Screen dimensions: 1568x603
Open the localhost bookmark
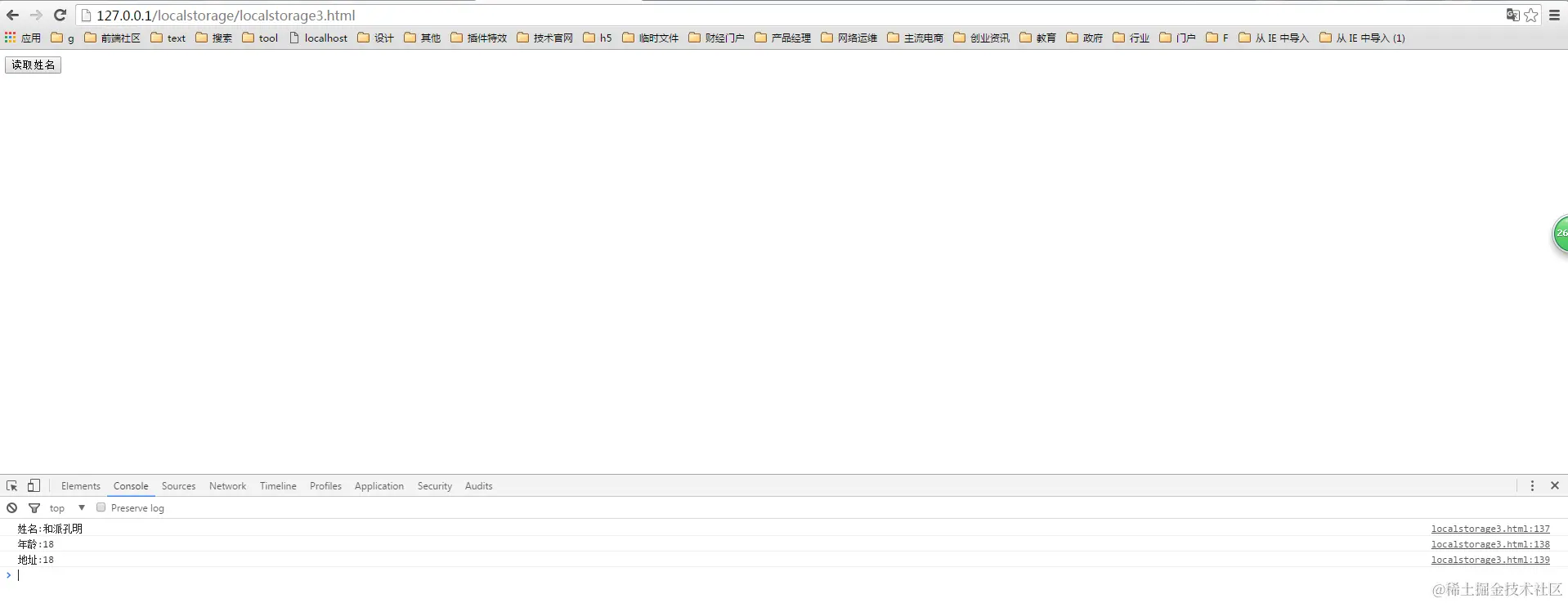pyautogui.click(x=319, y=38)
